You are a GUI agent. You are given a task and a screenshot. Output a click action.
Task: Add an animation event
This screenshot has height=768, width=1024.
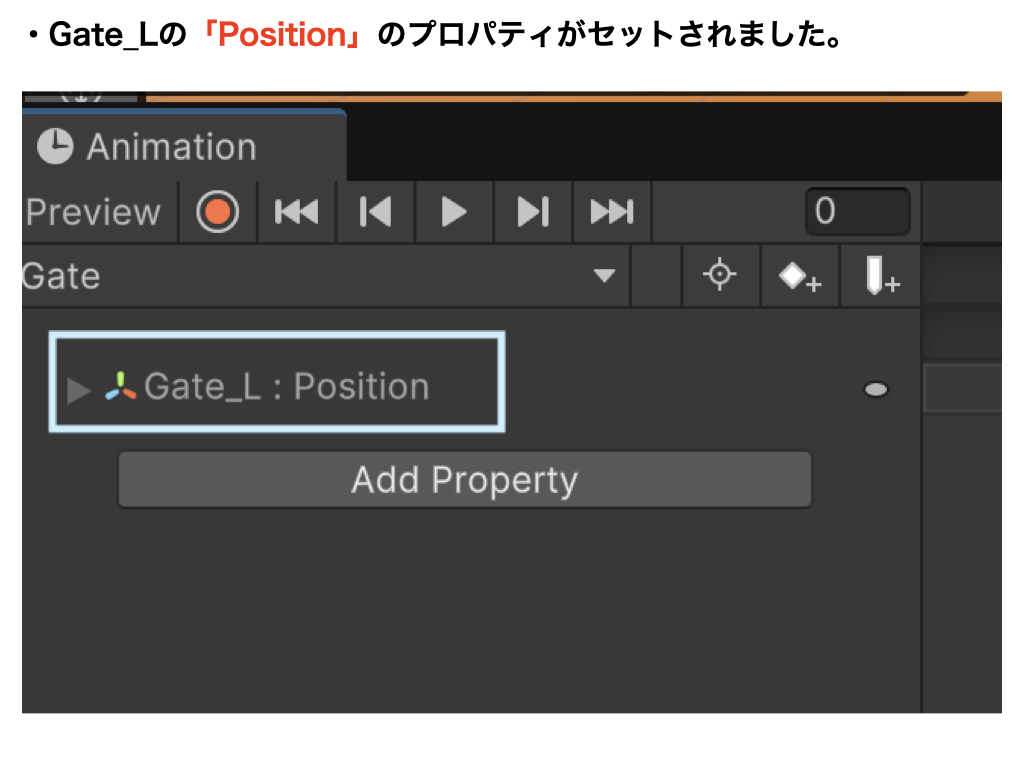(x=880, y=277)
